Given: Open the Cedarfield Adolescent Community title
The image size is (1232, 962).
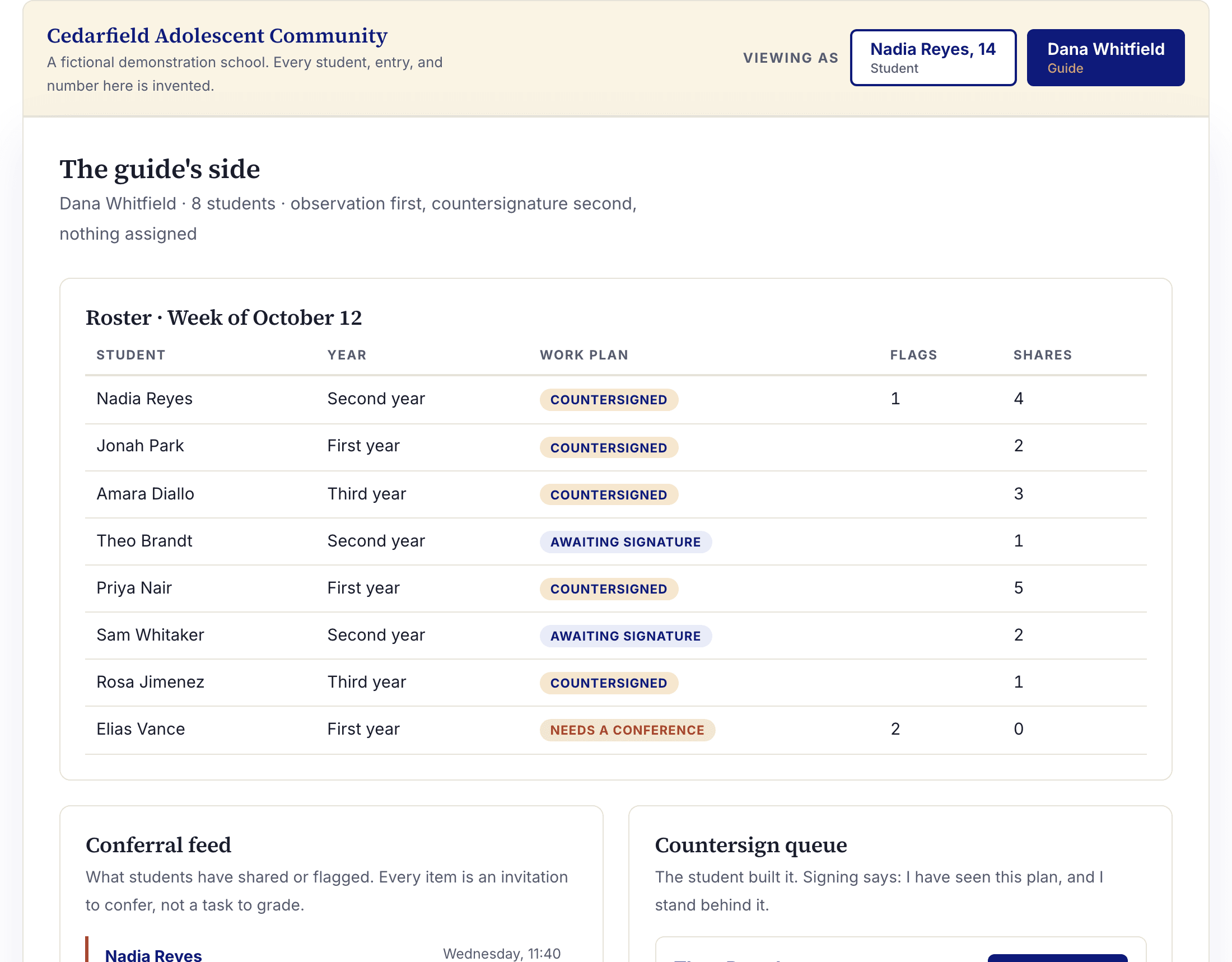Looking at the screenshot, I should point(217,35).
